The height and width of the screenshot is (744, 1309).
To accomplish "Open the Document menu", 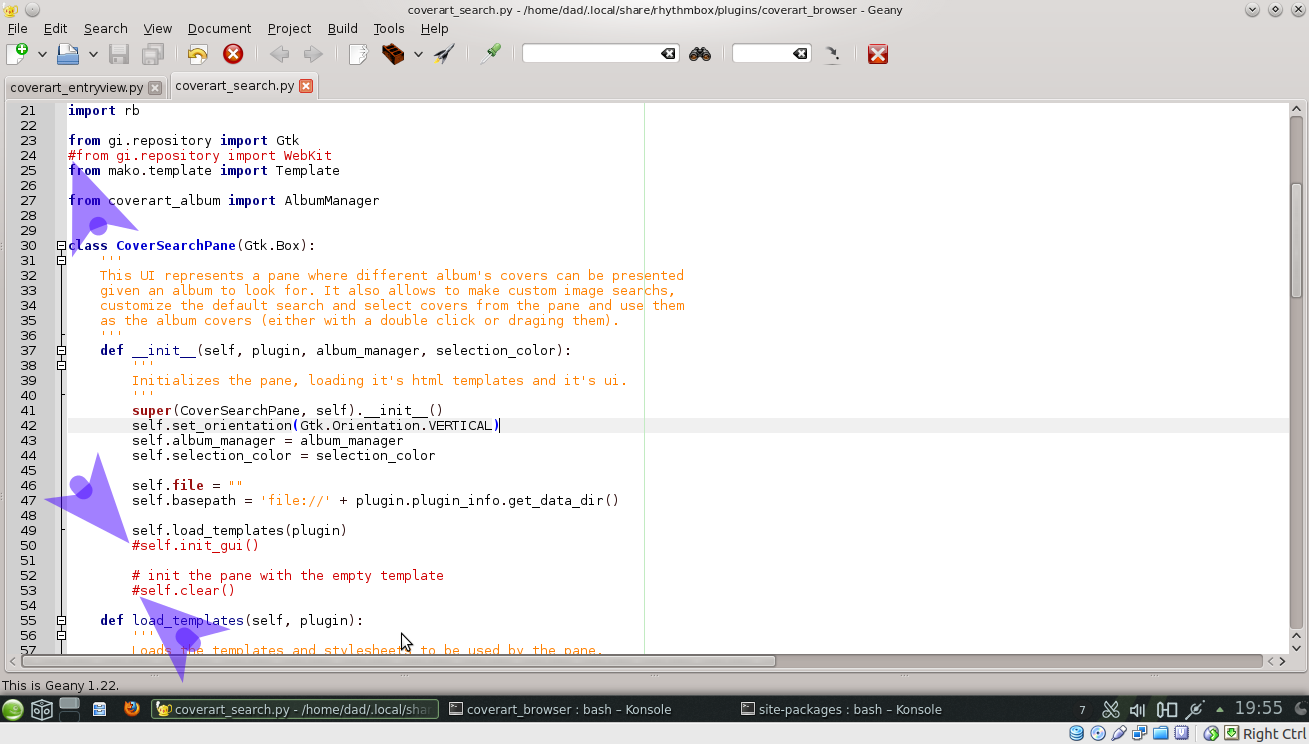I will click(x=219, y=28).
